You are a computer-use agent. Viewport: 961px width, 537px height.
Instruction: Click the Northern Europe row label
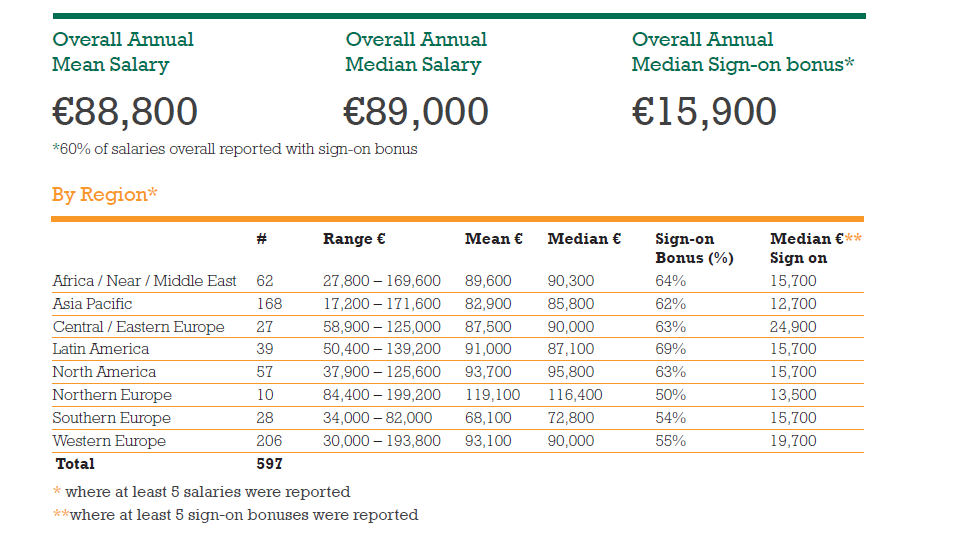(112, 395)
